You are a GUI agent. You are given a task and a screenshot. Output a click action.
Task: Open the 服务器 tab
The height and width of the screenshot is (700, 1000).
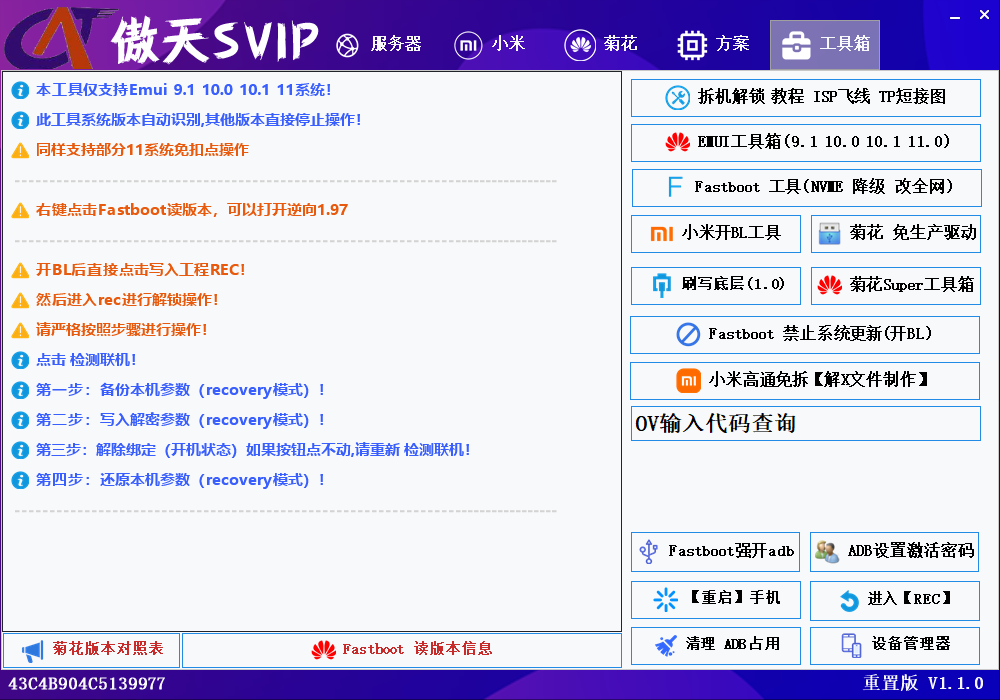(379, 44)
